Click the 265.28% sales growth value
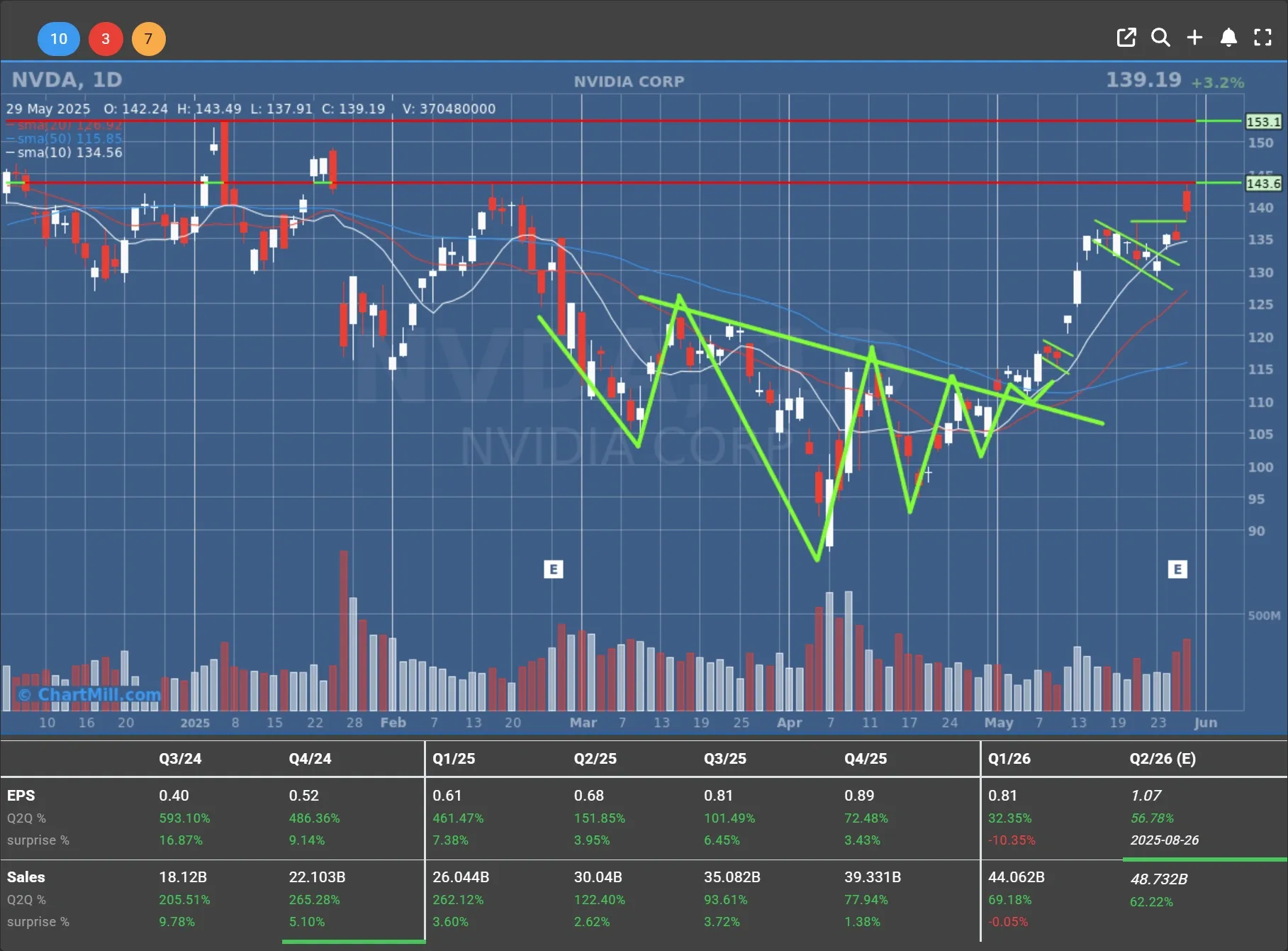 pos(314,900)
